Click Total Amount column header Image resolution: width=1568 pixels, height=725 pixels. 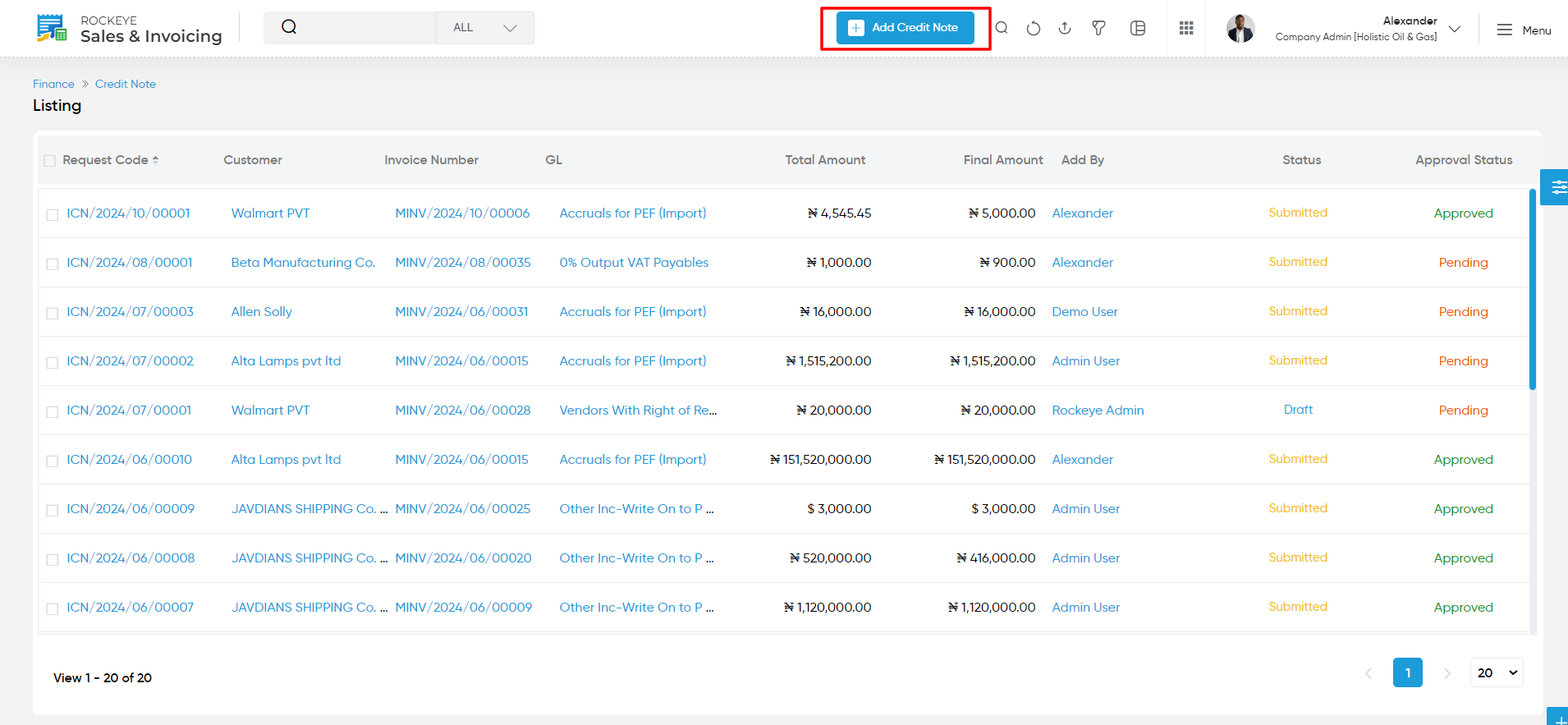(825, 160)
